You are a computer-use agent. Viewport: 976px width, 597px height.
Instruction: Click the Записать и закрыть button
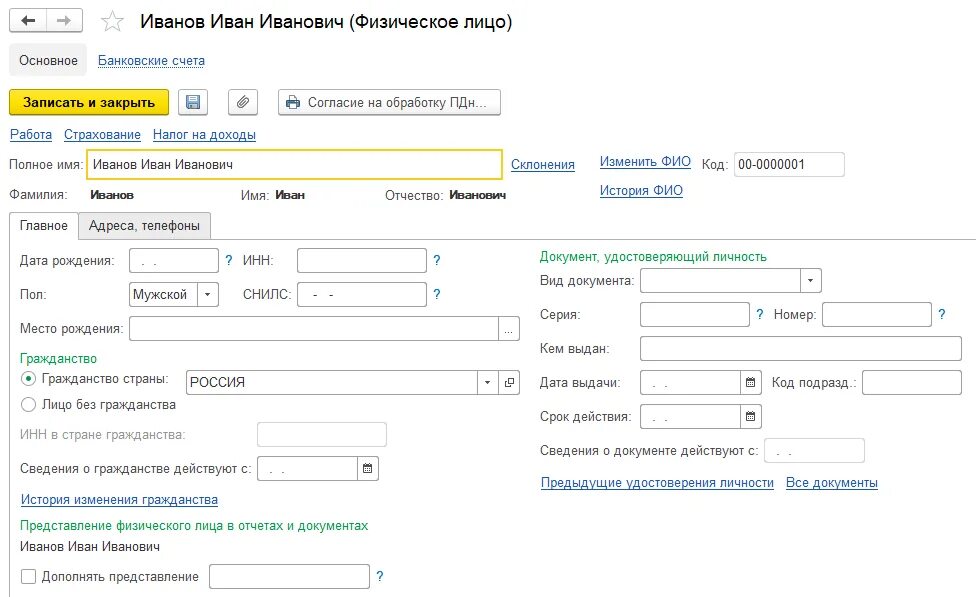[89, 102]
